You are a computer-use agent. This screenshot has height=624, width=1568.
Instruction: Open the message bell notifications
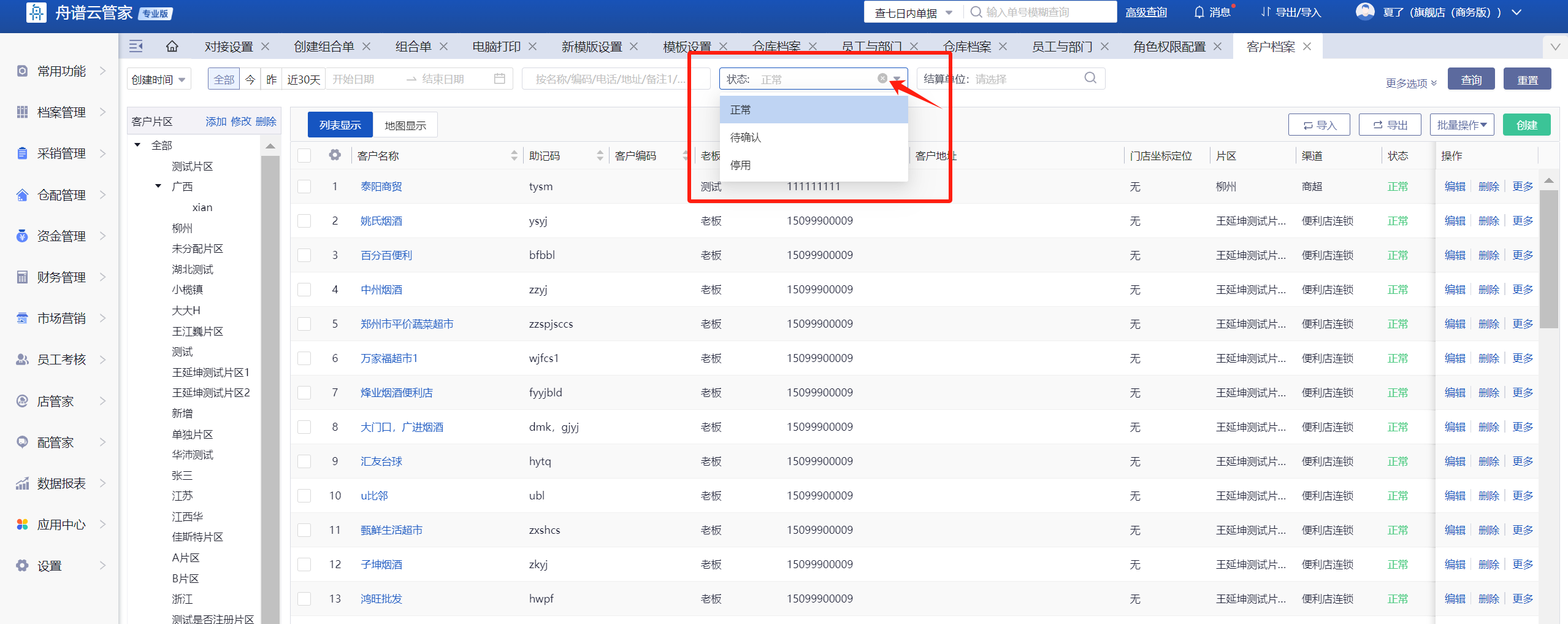click(x=1199, y=12)
